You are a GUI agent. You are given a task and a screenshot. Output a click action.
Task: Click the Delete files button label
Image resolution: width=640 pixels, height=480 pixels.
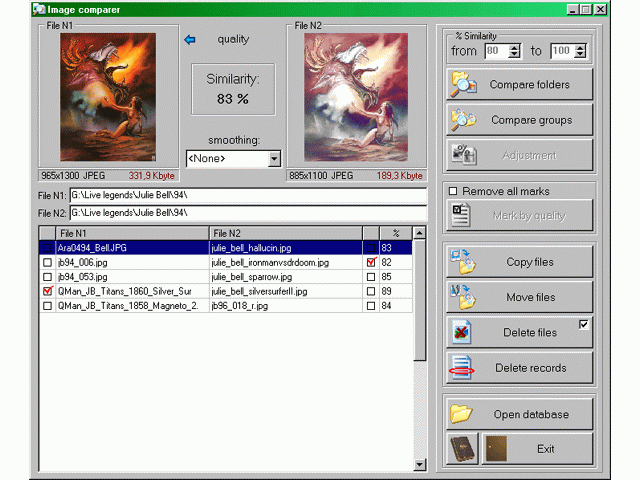[x=530, y=333]
